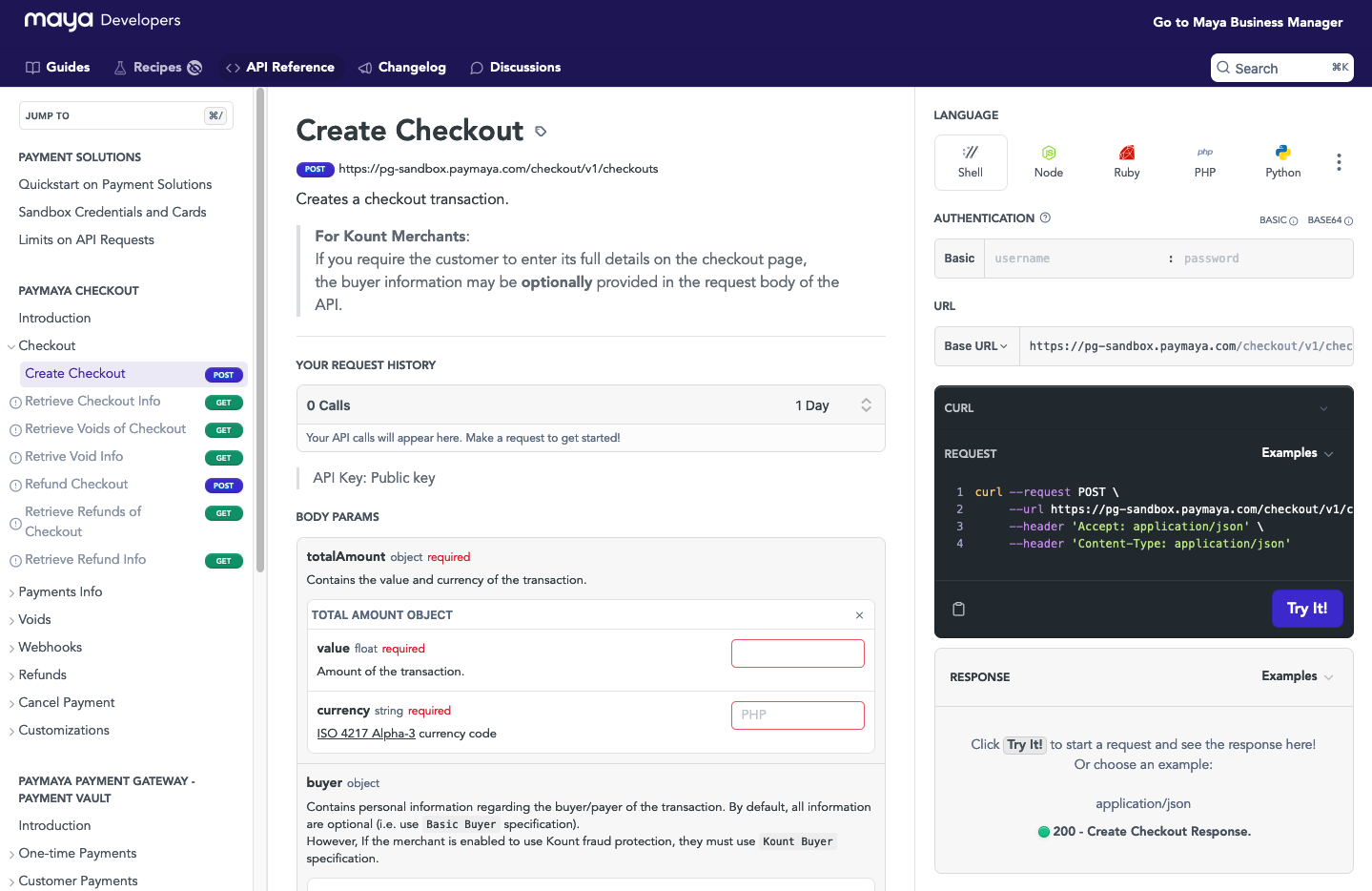Click the search magnifier icon
The image size is (1372, 891).
1223,68
